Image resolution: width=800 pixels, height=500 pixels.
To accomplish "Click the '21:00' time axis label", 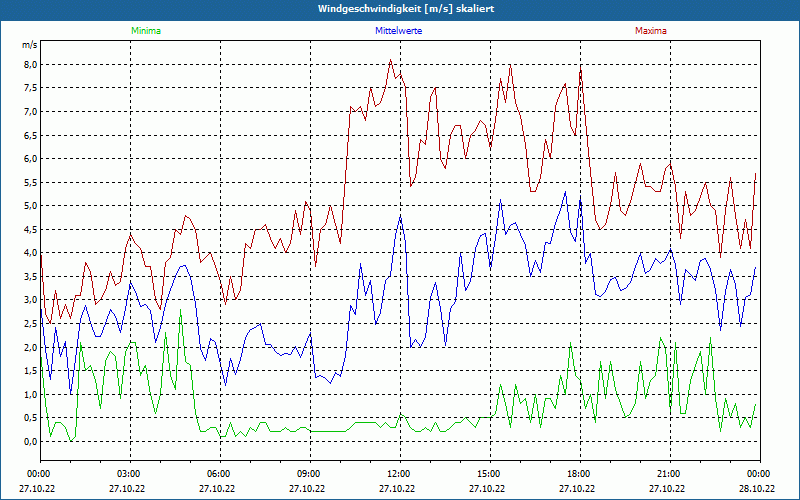I will click(669, 474).
